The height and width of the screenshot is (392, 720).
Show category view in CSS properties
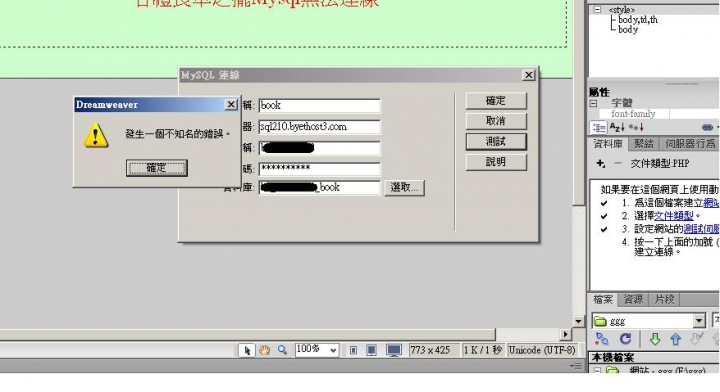pyautogui.click(x=599, y=128)
